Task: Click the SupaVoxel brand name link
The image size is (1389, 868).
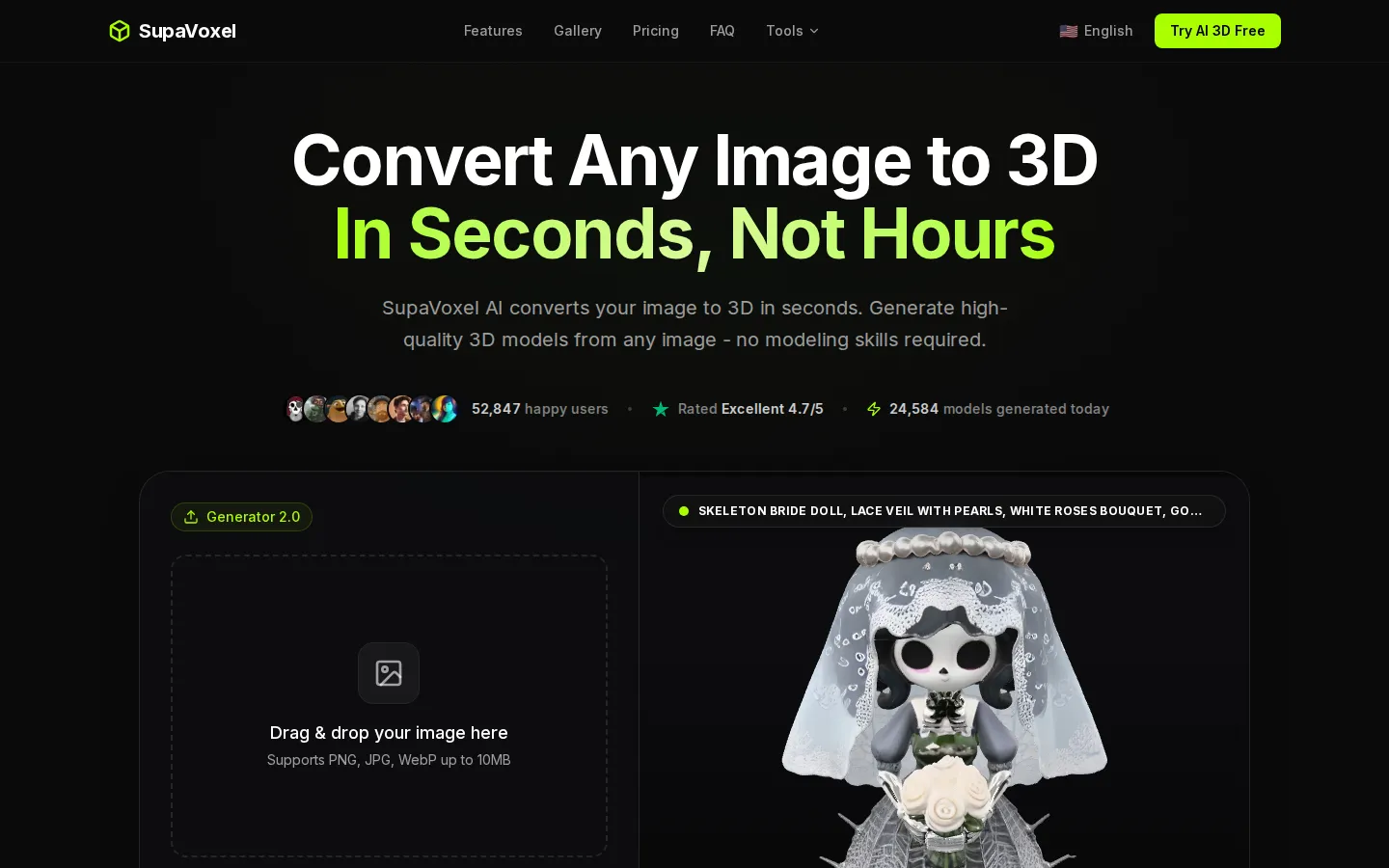Action: pyautogui.click(x=187, y=31)
